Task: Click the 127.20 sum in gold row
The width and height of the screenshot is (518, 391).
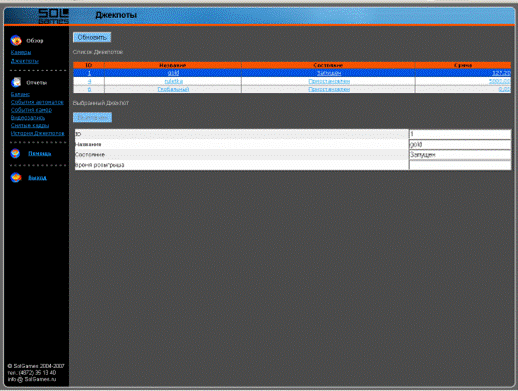Action: pyautogui.click(x=501, y=73)
